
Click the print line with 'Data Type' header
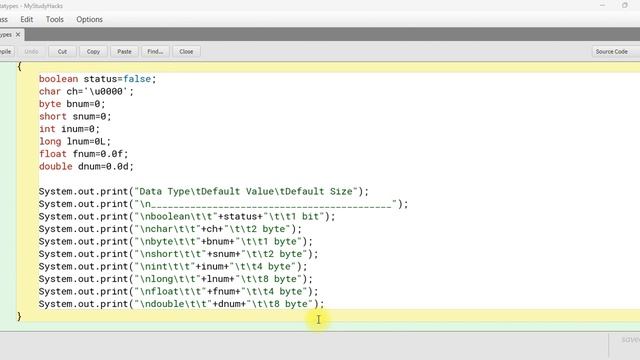(x=204, y=191)
